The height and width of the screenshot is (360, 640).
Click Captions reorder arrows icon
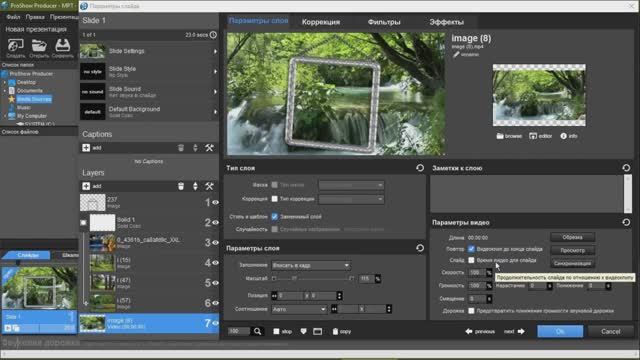click(x=195, y=148)
